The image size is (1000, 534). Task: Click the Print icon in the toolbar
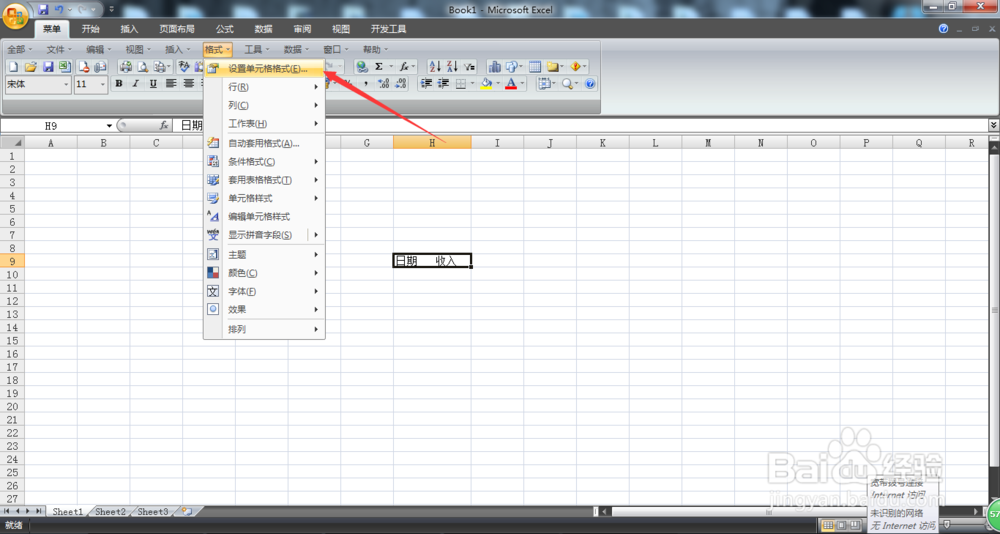click(x=126, y=66)
